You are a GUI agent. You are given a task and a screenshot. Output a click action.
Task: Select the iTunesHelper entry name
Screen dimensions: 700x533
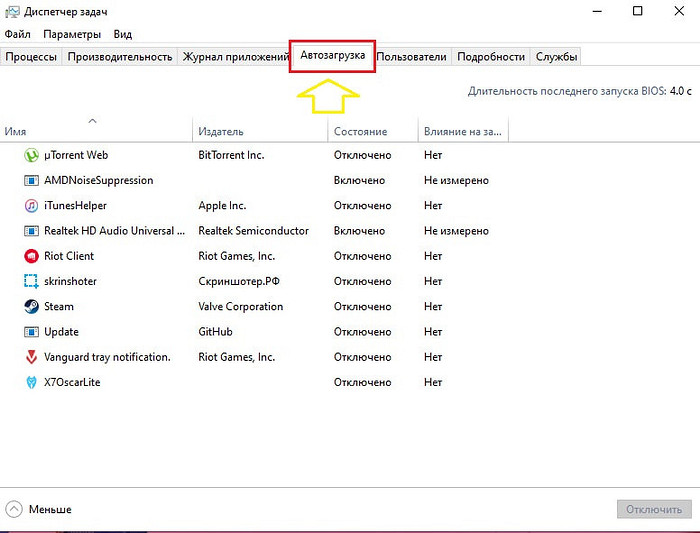tap(75, 206)
